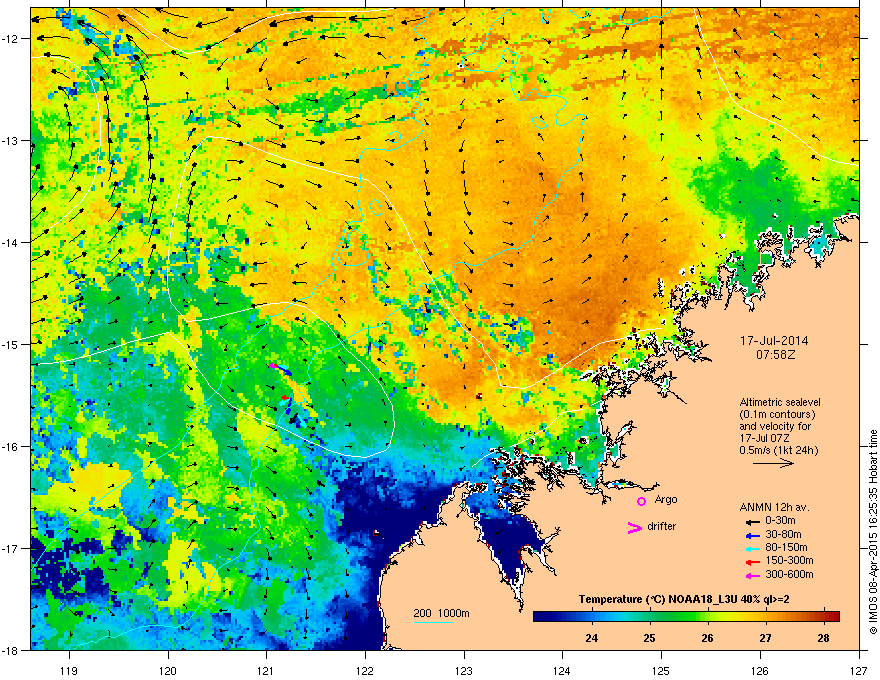The height and width of the screenshot is (680, 880).
Task: Click the red ANMN current arrow on the map
Action: [284, 398]
